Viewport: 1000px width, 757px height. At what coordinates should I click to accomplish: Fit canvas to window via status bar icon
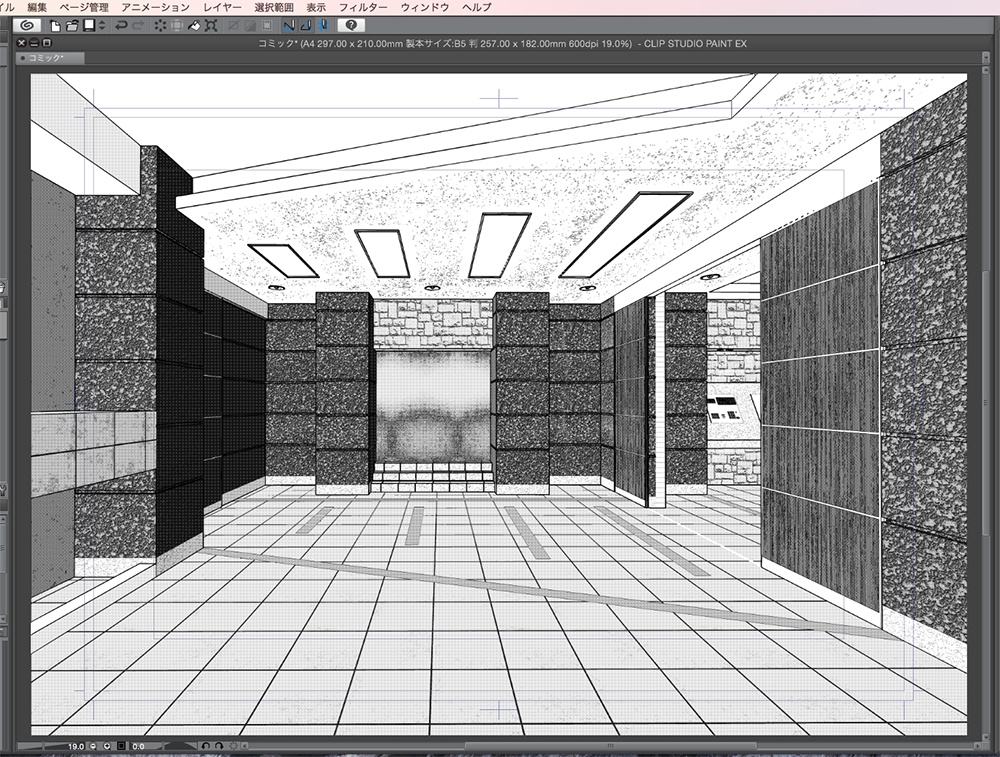119,746
